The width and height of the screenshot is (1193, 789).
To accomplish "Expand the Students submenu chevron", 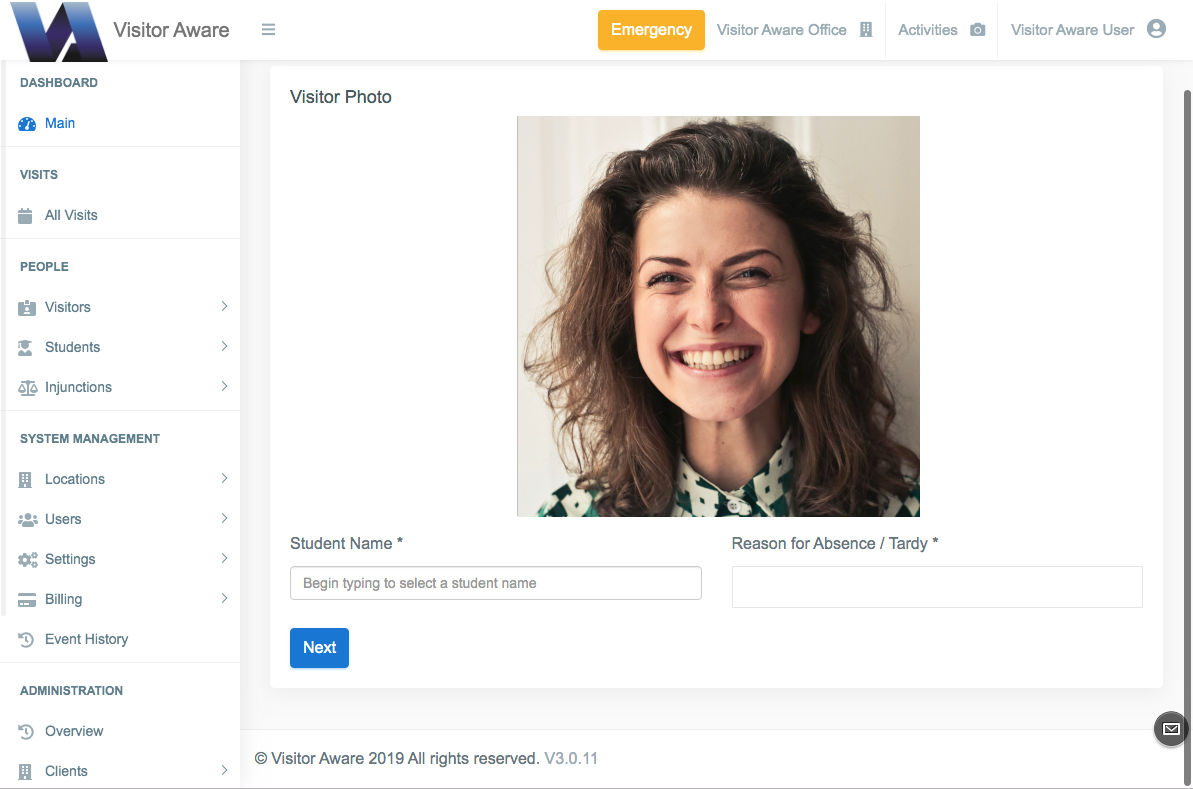I will click(x=224, y=346).
